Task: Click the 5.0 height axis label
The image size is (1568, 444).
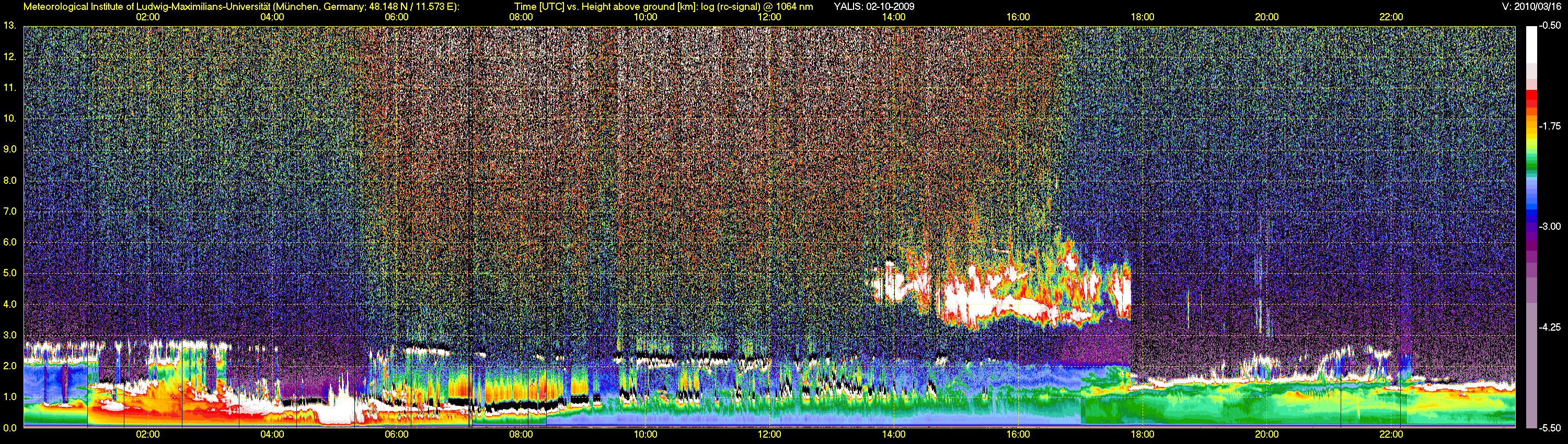Action: 10,273
